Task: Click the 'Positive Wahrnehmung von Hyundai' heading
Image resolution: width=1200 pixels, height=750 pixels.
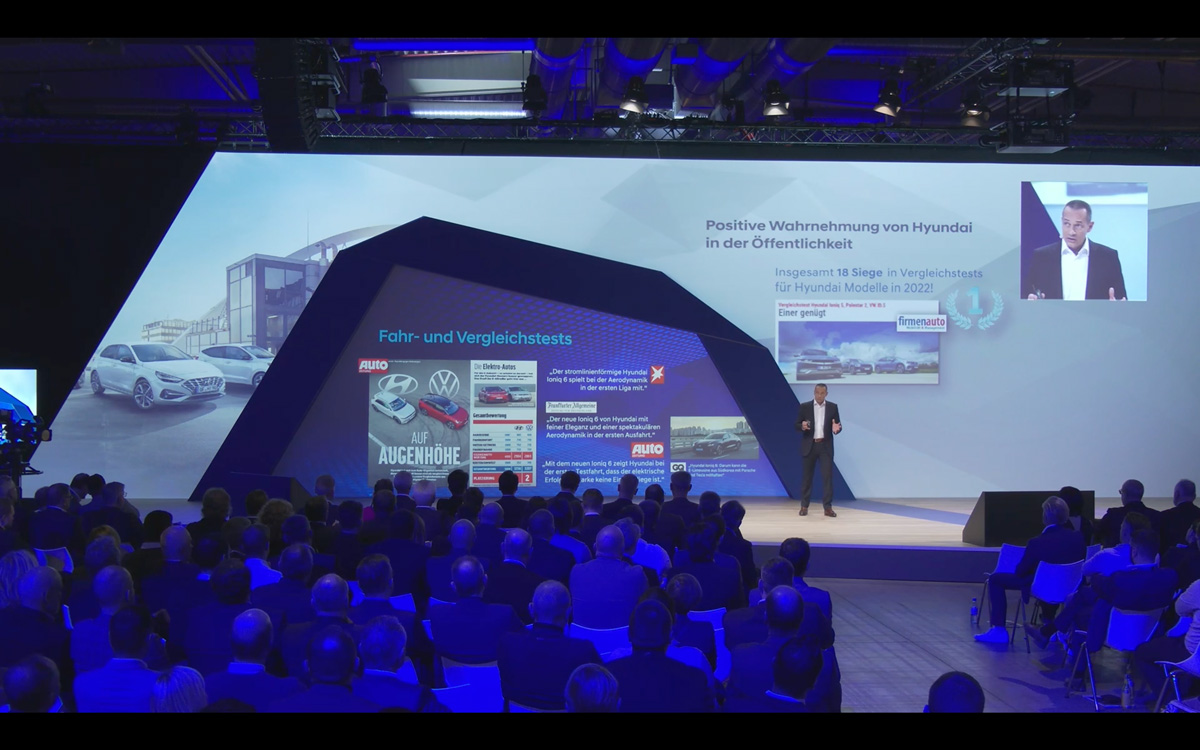Action: [x=838, y=227]
